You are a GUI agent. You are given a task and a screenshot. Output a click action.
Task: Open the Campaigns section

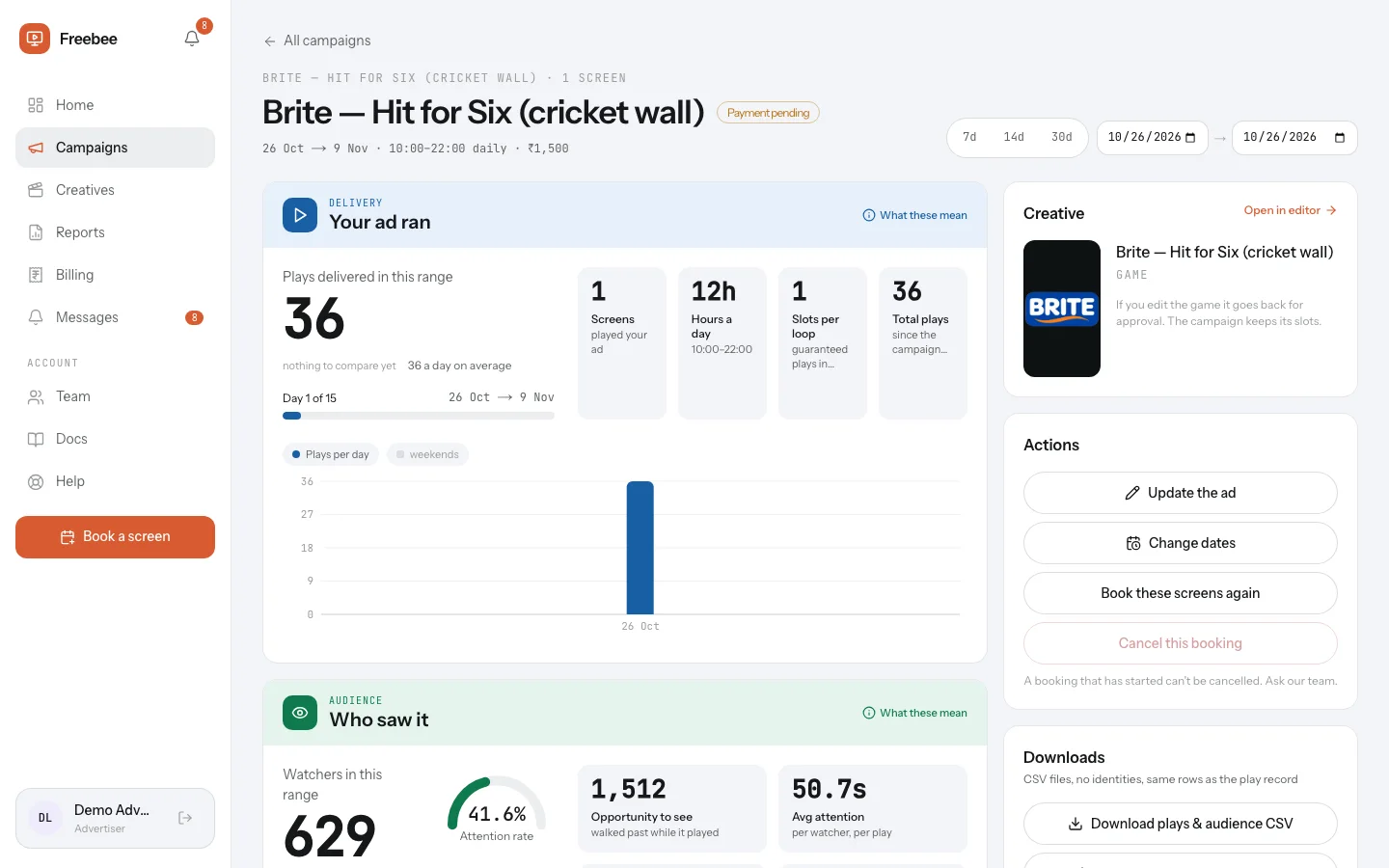[x=115, y=148]
